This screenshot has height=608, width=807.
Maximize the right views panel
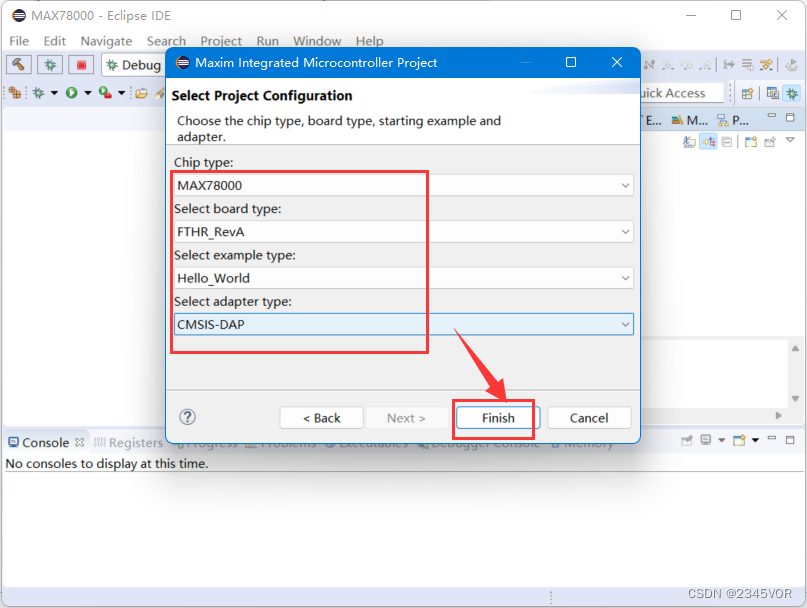coord(790,118)
